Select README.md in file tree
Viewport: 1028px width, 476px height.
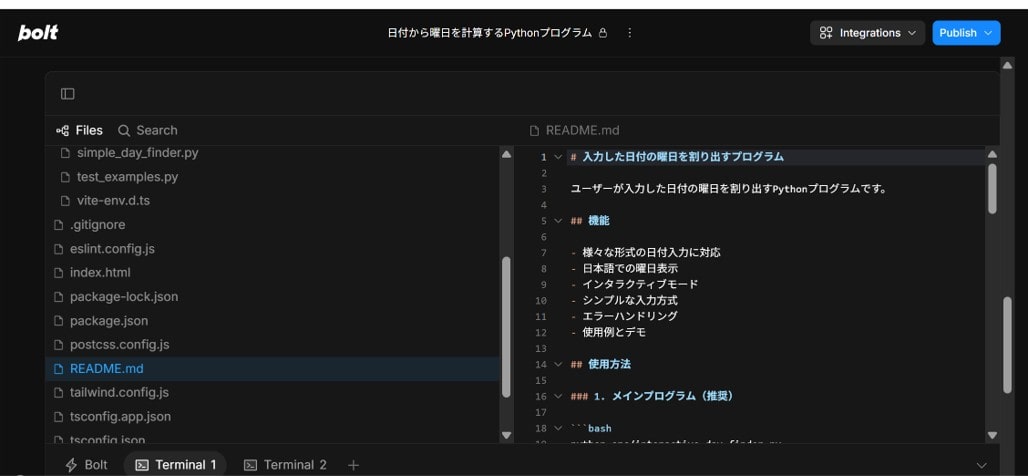(x=272, y=369)
